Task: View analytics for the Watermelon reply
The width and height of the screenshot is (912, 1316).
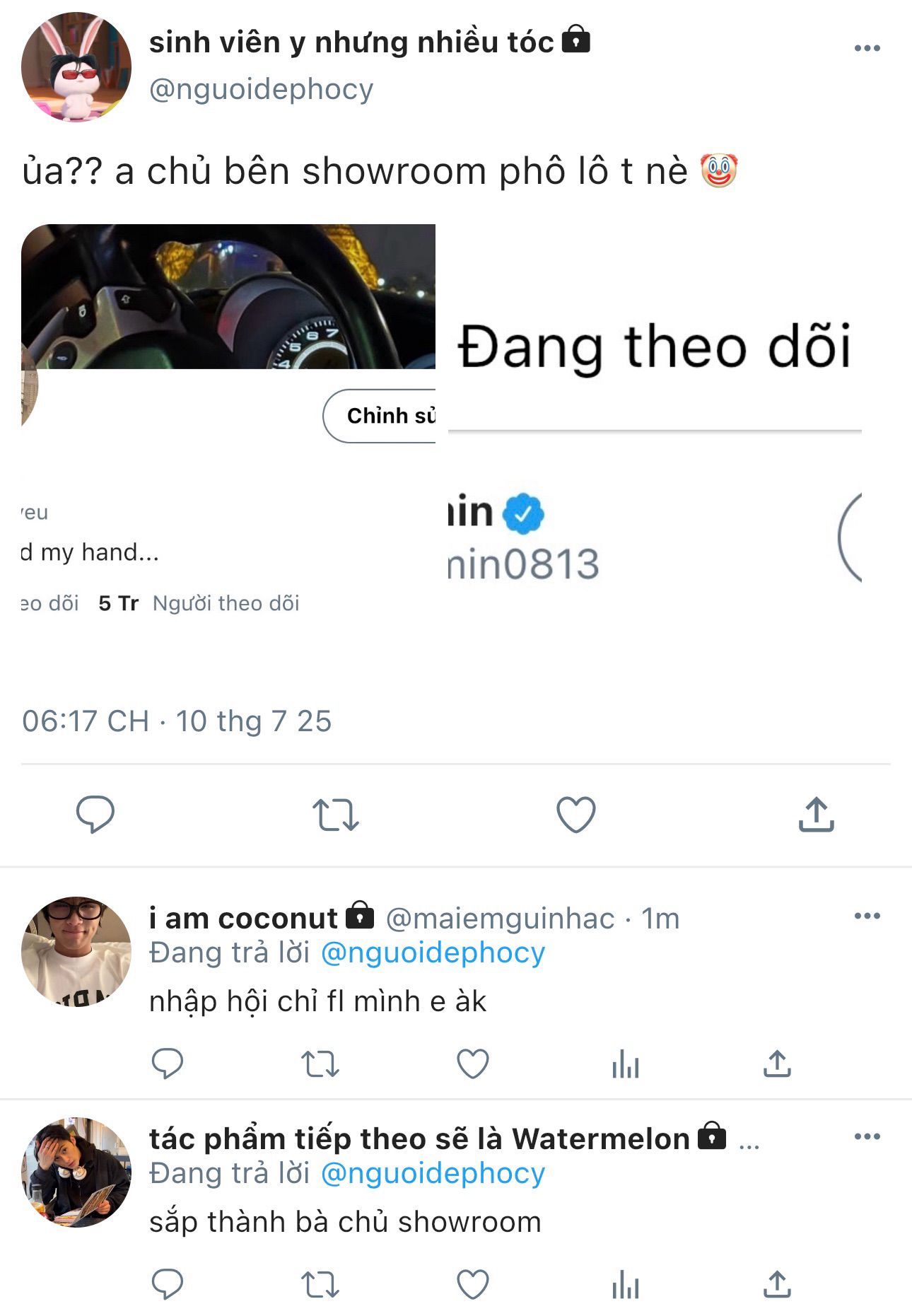Action: tap(625, 1283)
